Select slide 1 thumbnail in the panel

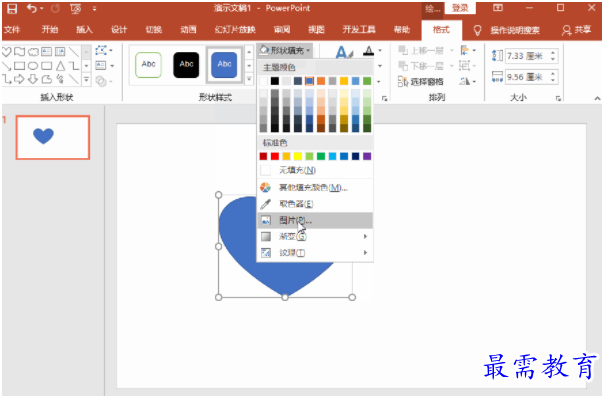tap(53, 137)
